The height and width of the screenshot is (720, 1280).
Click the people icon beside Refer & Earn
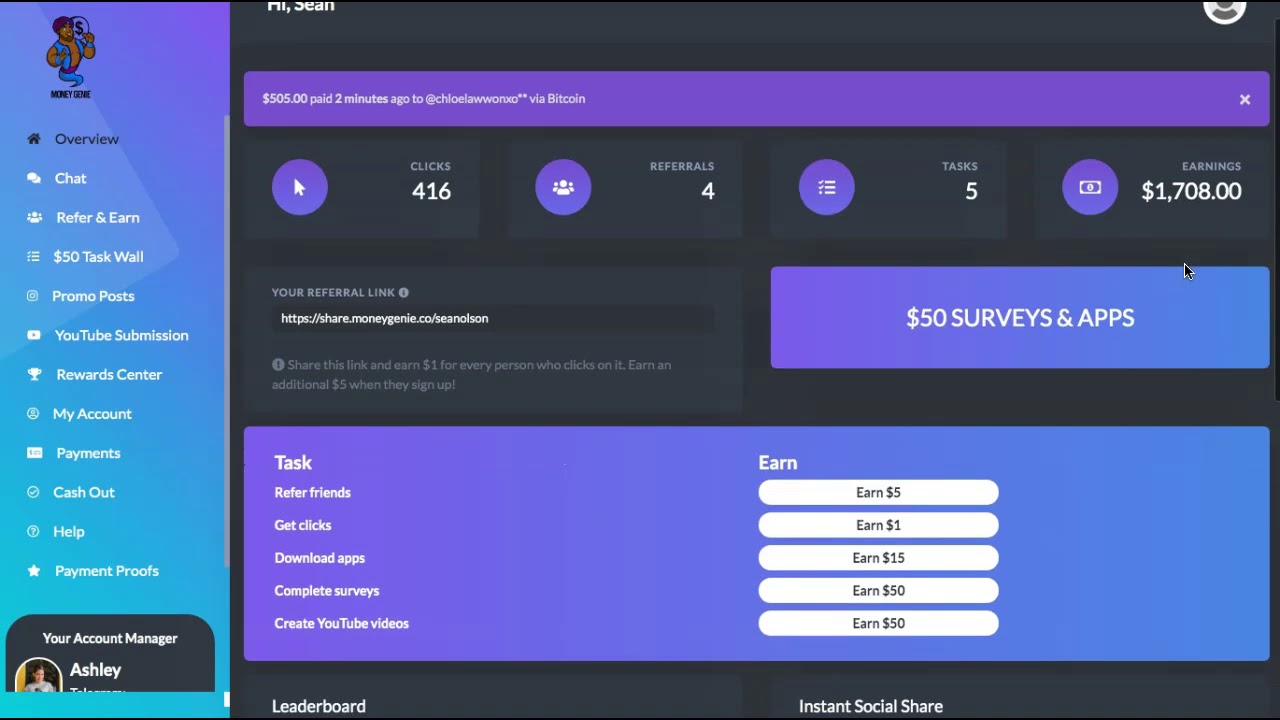(x=34, y=217)
